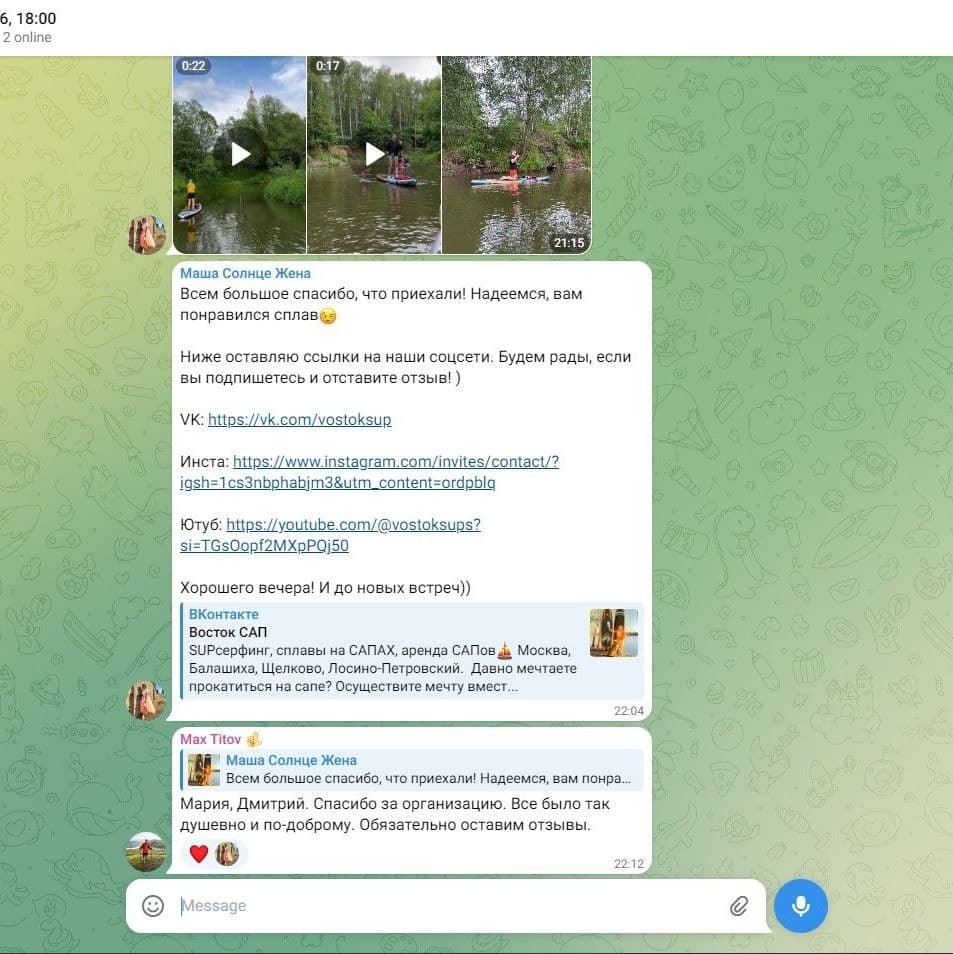Click the preview text 'SUPсерфинг, сплавы на САПАХ'
The image size is (953, 954).
pos(293,650)
